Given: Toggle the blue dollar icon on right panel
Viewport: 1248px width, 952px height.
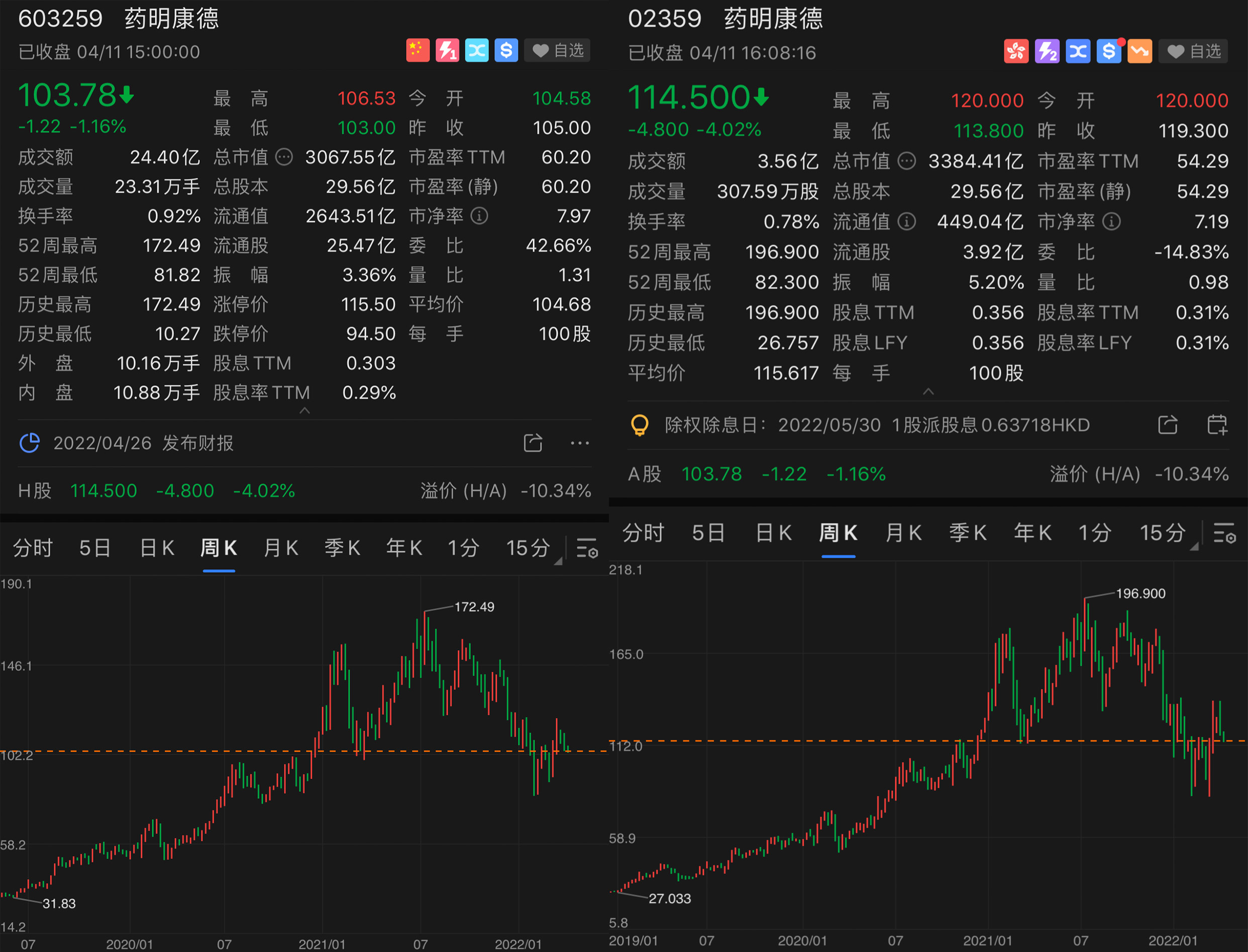Looking at the screenshot, I should pyautogui.click(x=1108, y=52).
